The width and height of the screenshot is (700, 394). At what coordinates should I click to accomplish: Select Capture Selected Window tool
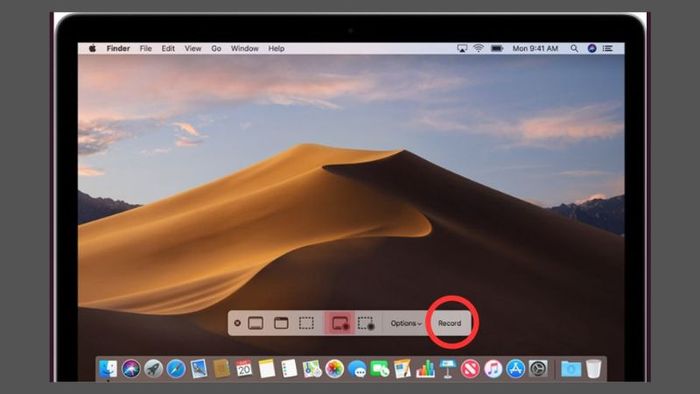(281, 323)
